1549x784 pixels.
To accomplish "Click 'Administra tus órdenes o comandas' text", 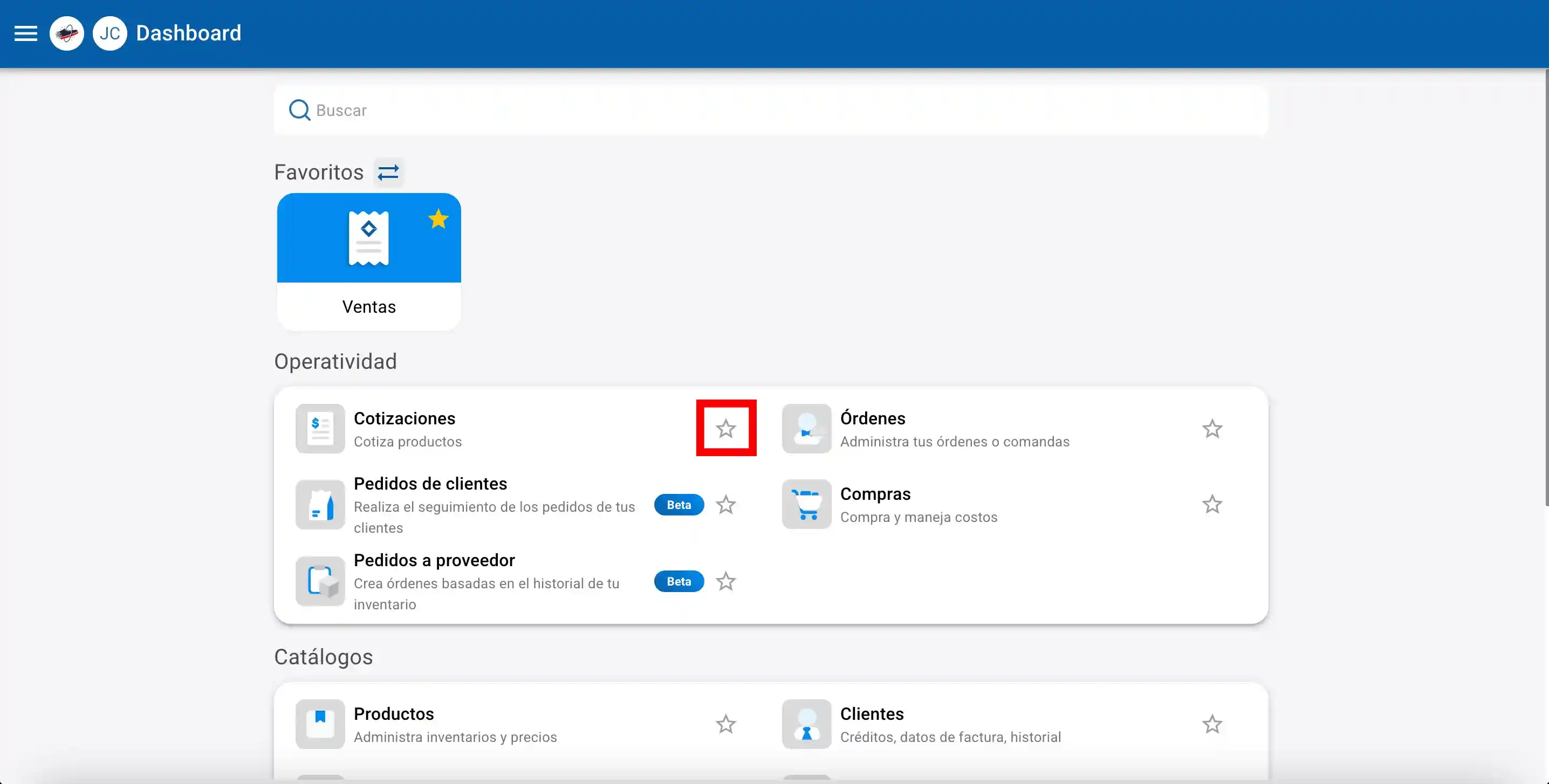I will point(955,442).
